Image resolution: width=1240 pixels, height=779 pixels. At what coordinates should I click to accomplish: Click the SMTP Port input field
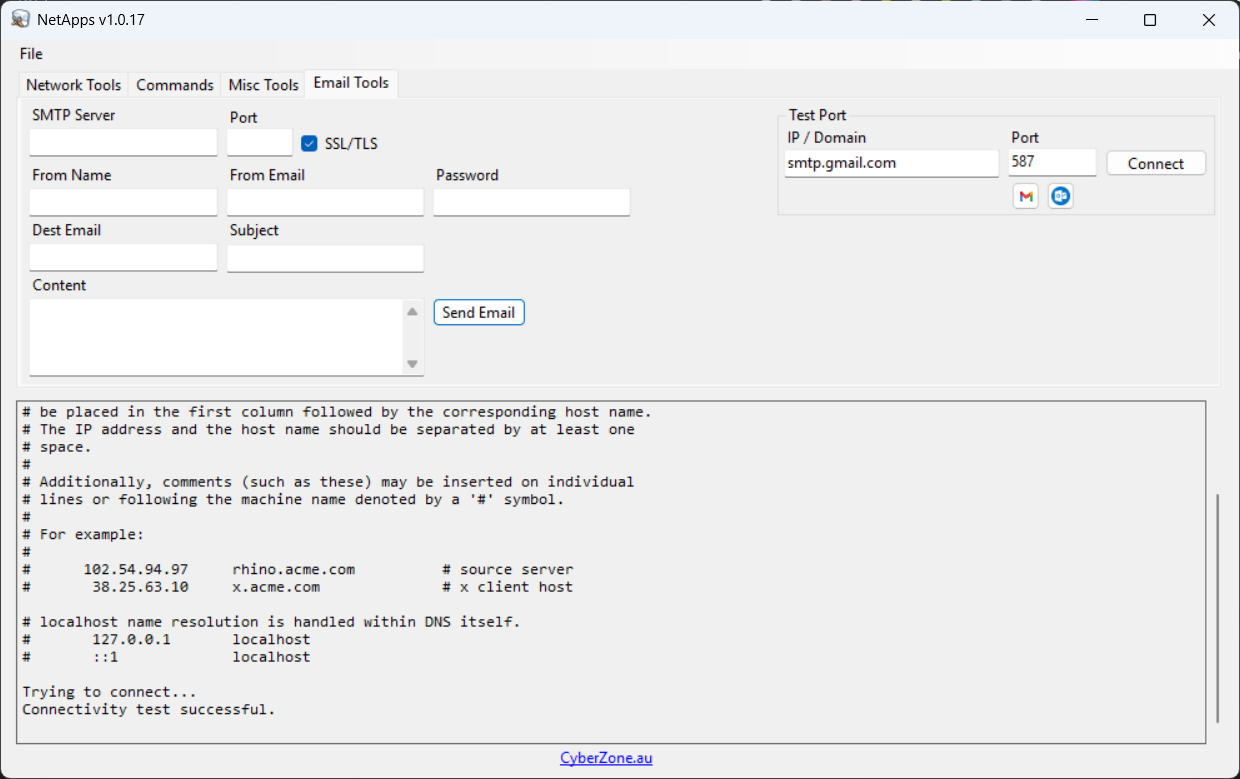coord(260,142)
